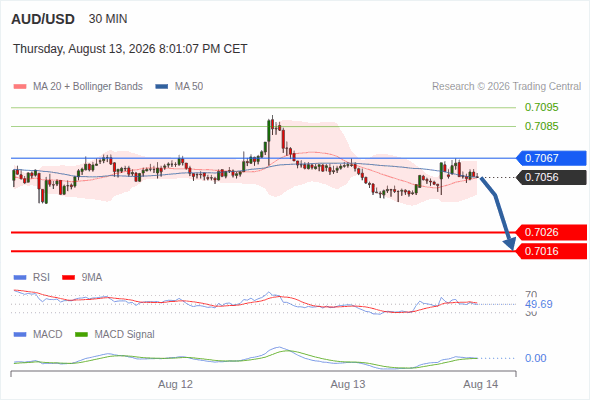Click the 30 MIN timeframe label
Viewport: 590px width, 400px height.
point(108,19)
